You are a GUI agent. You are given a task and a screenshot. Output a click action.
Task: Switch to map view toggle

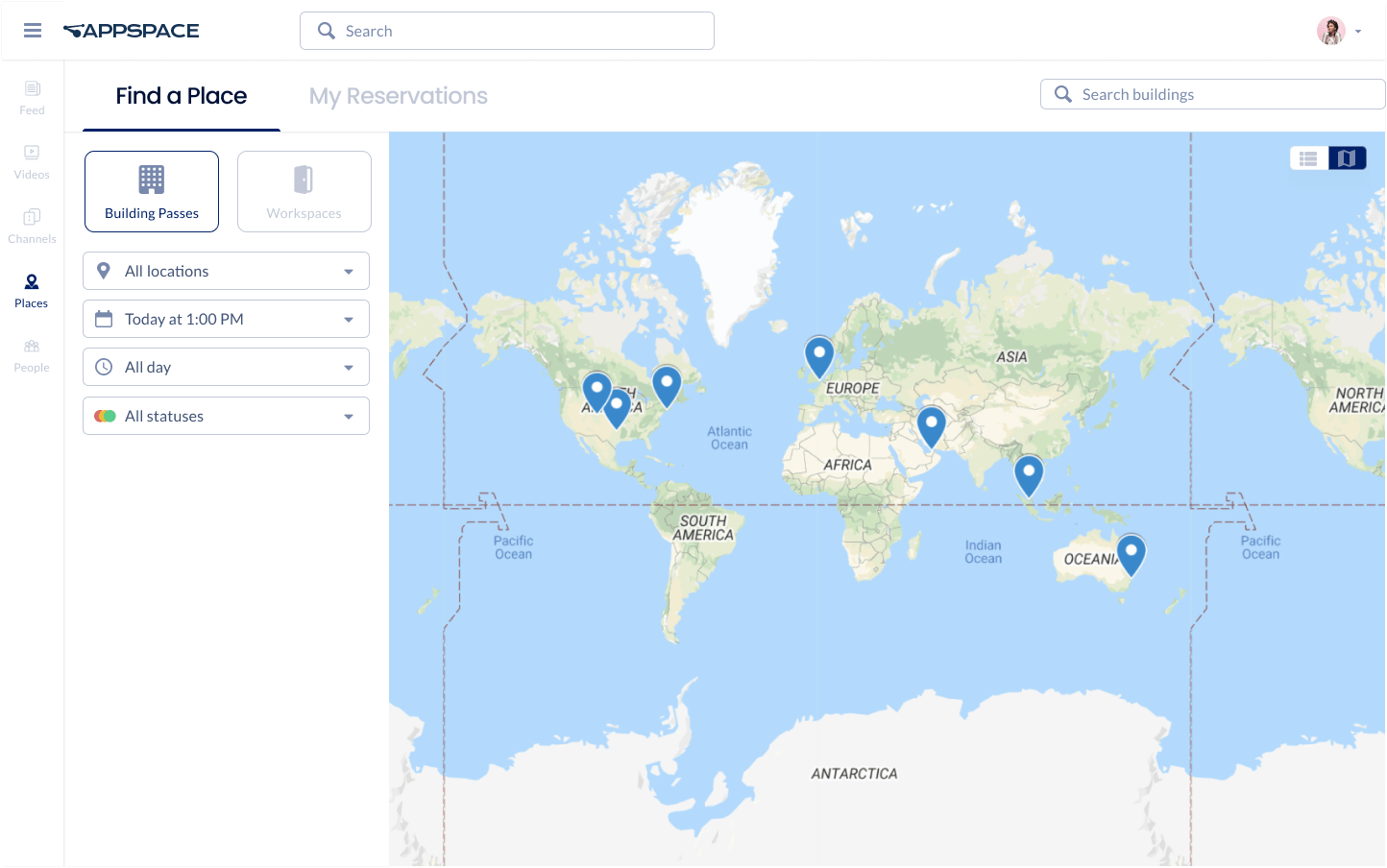point(1347,158)
